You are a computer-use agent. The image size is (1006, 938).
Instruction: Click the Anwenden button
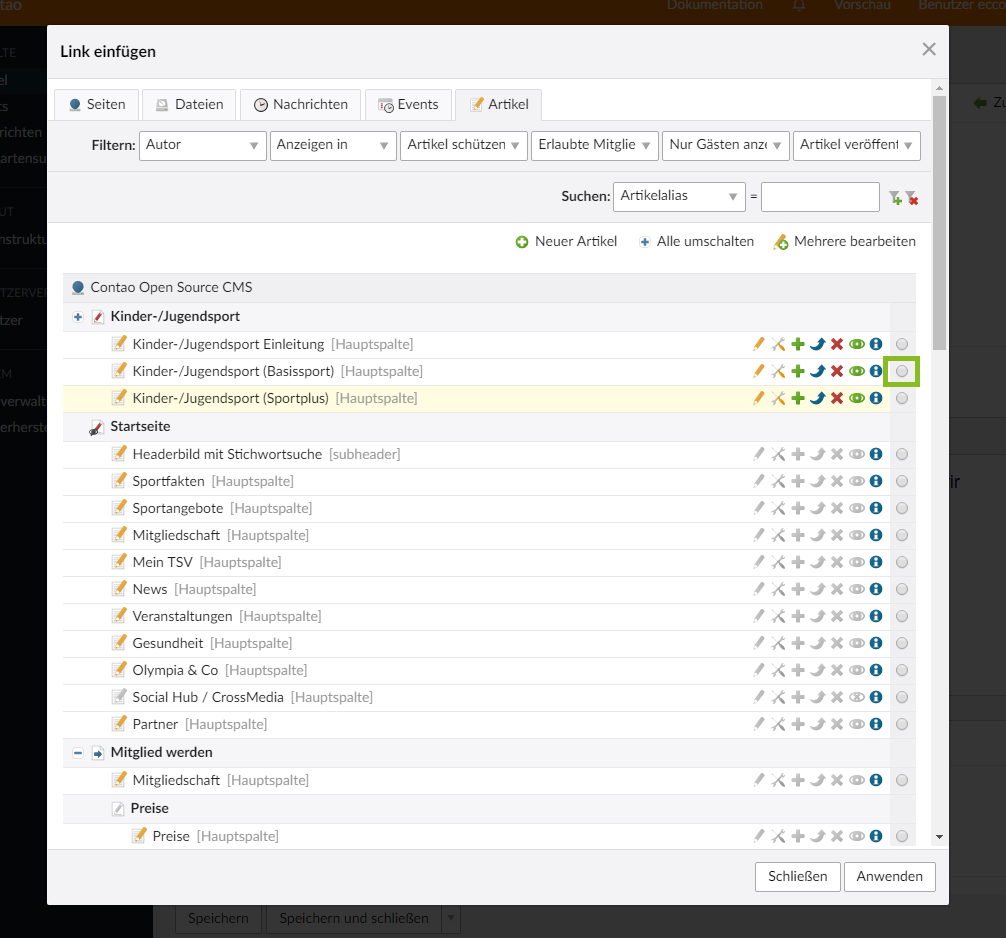(889, 876)
